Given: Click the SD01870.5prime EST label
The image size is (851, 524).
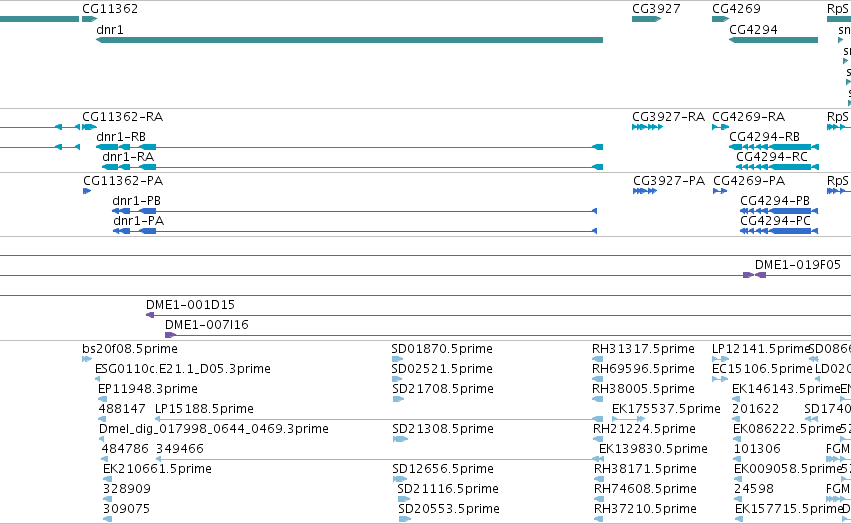Looking at the screenshot, I should coord(442,349).
